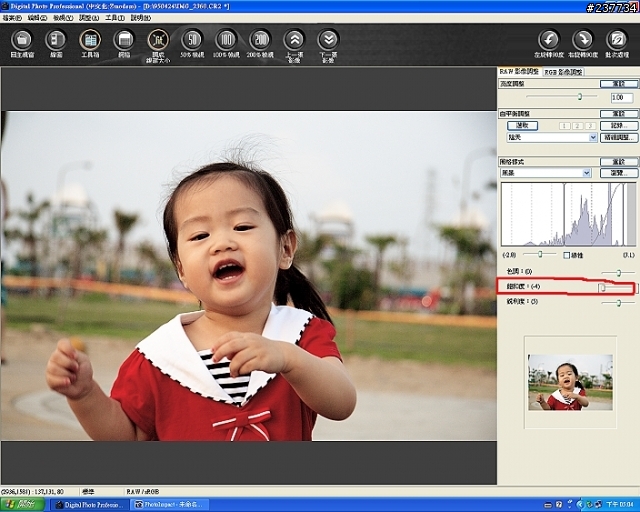
Task: Open the white balance mode dropdown
Action: click(552, 138)
